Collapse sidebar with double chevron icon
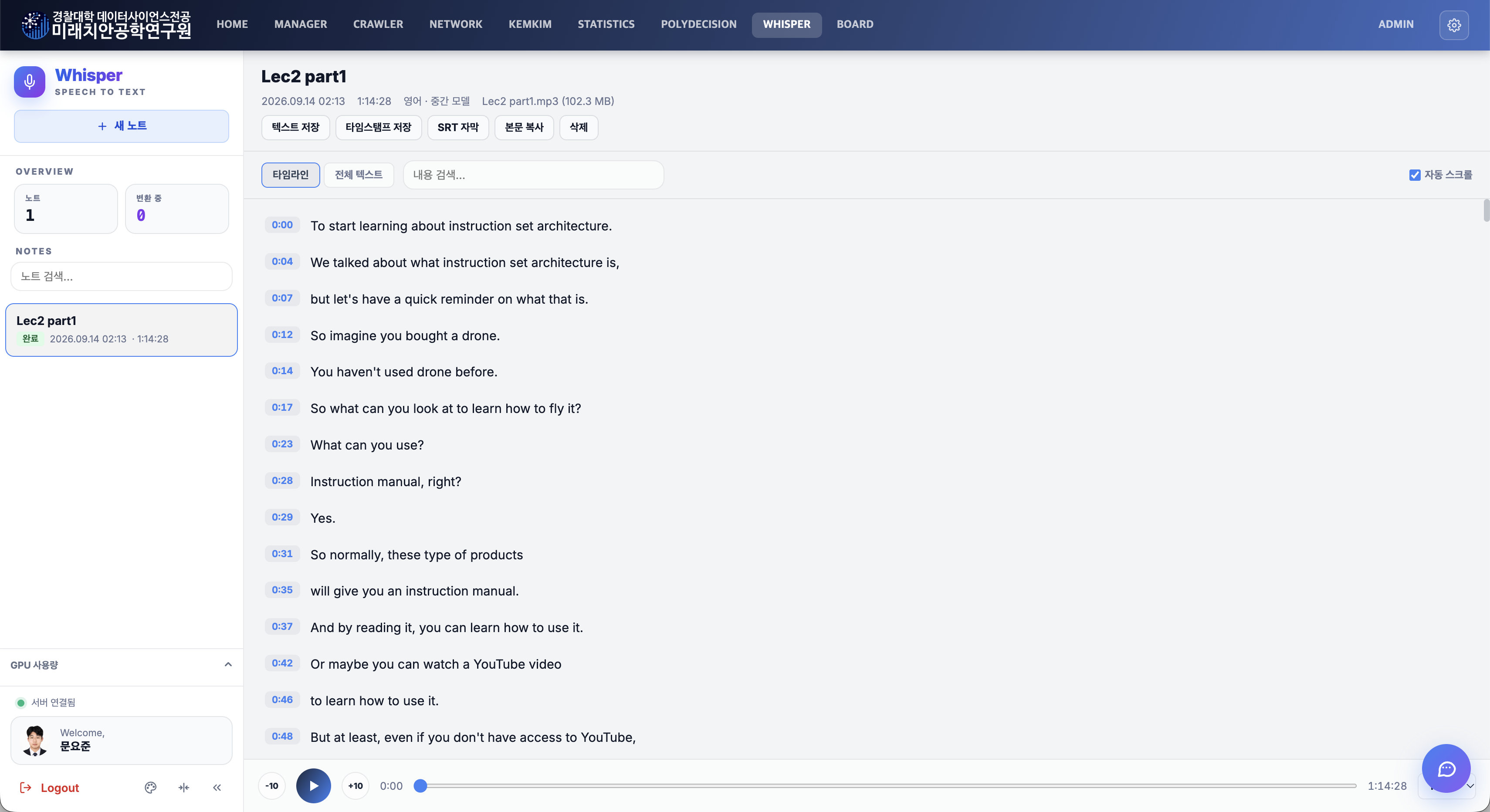This screenshot has height=812, width=1490. click(217, 787)
